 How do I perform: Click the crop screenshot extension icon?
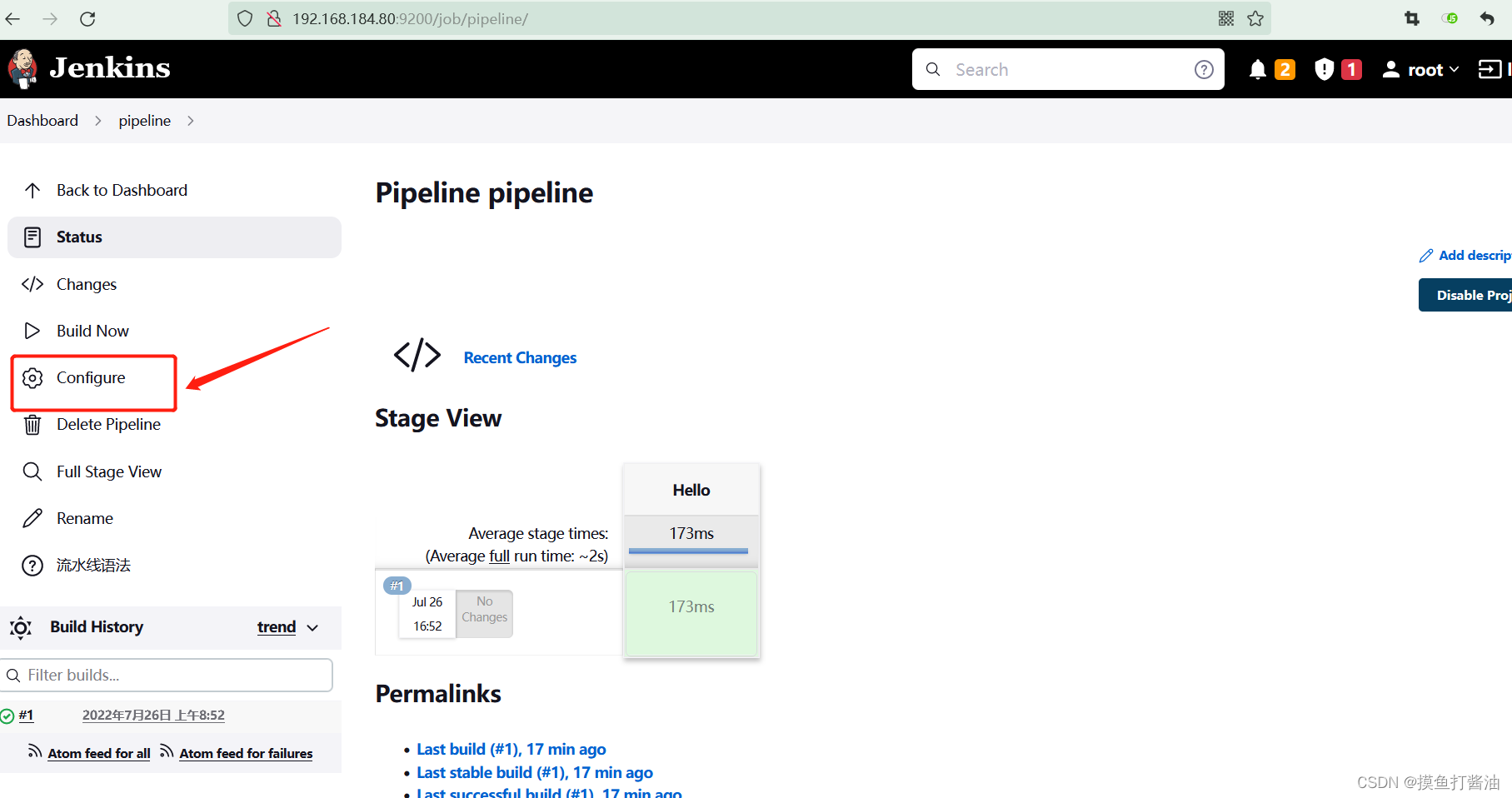tap(1412, 18)
